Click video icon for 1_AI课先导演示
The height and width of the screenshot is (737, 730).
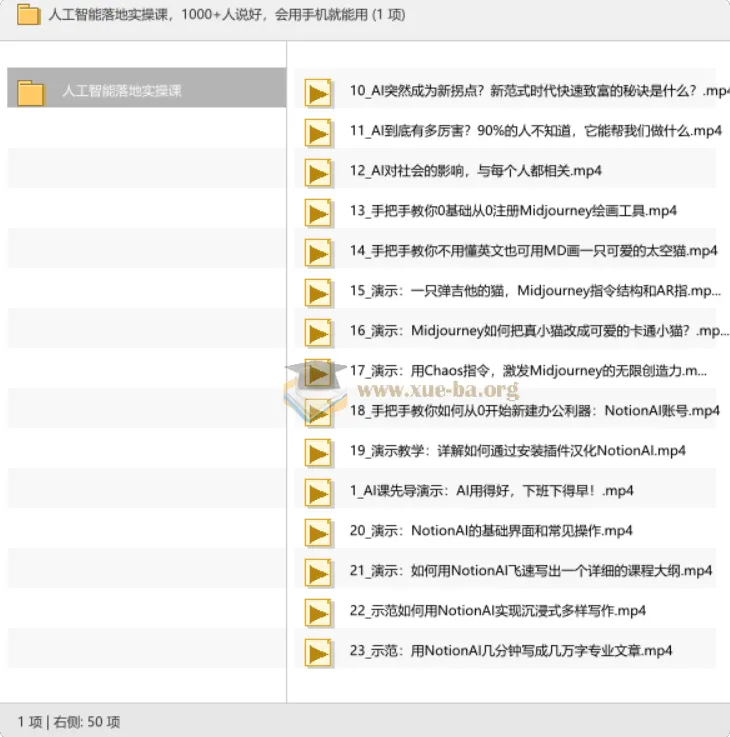click(318, 492)
